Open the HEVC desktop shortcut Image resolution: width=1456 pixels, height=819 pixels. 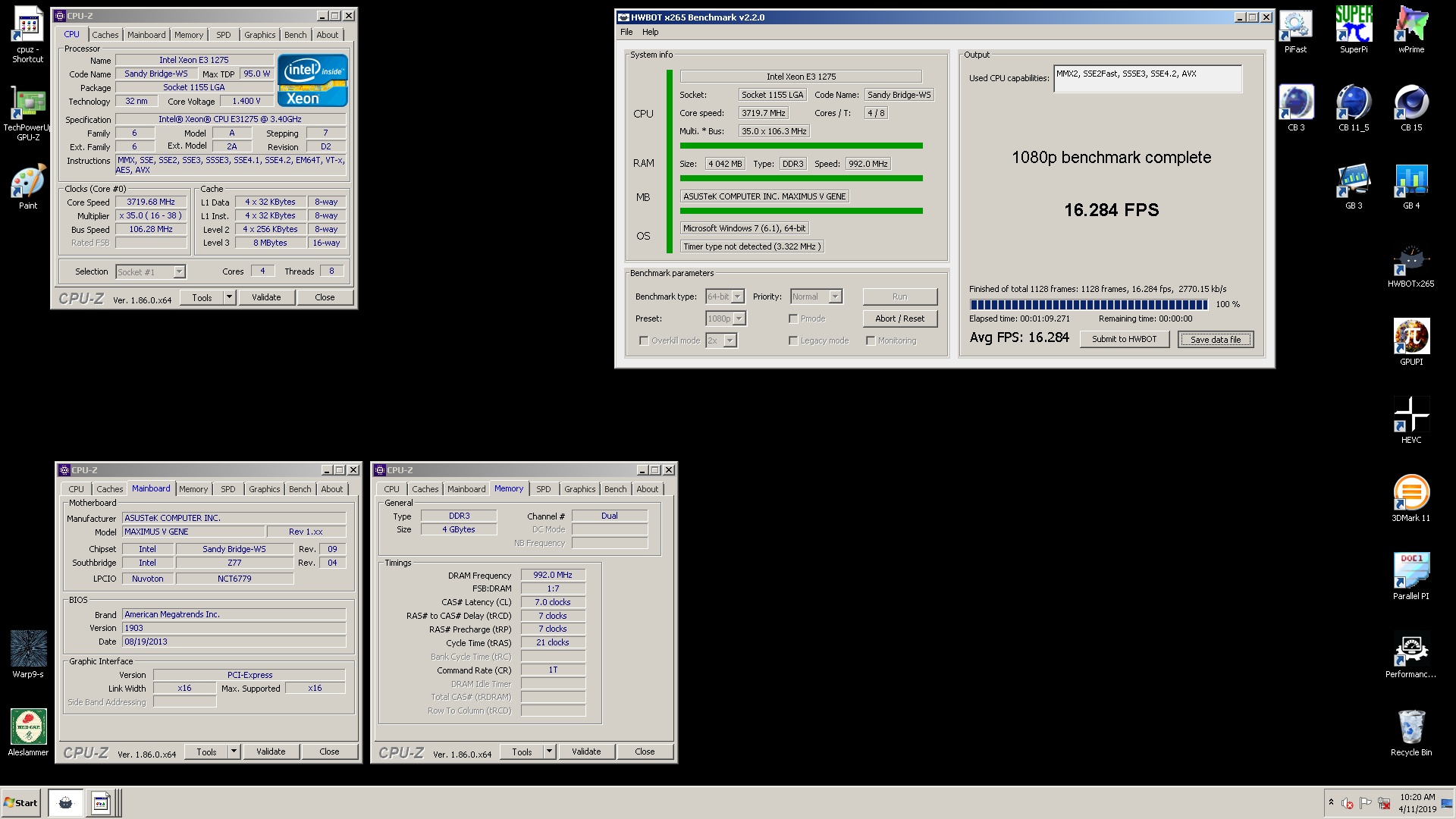click(1411, 421)
